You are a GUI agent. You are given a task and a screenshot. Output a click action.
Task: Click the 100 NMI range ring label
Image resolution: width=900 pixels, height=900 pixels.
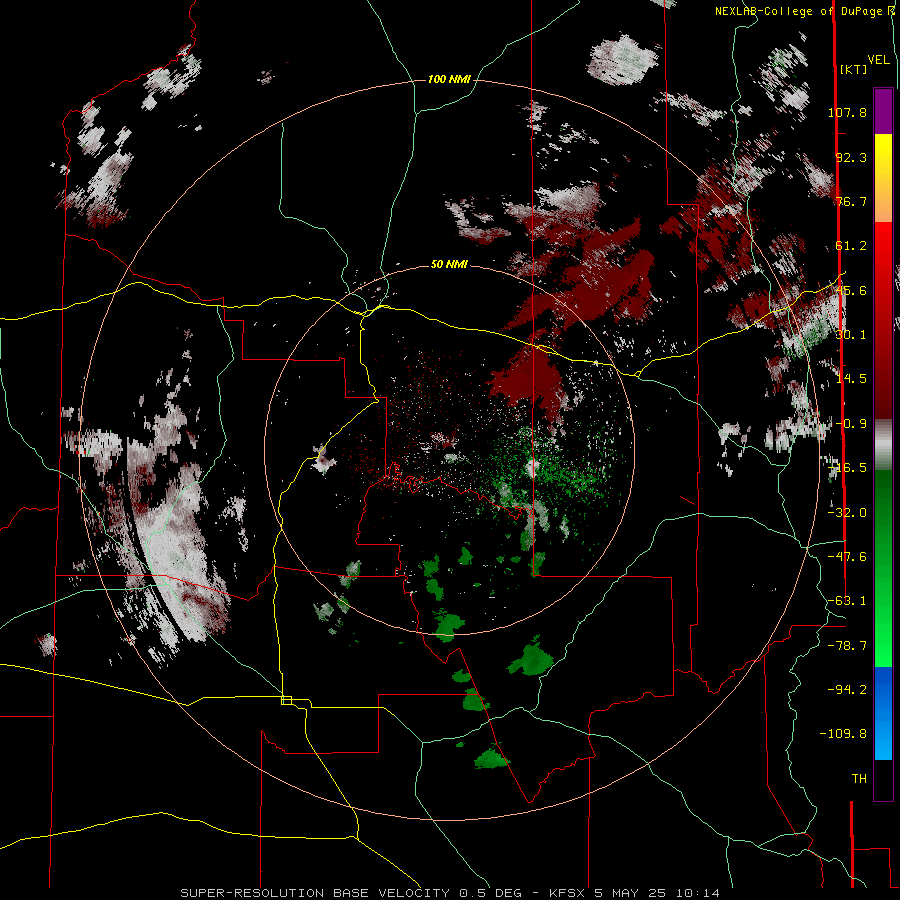(449, 79)
